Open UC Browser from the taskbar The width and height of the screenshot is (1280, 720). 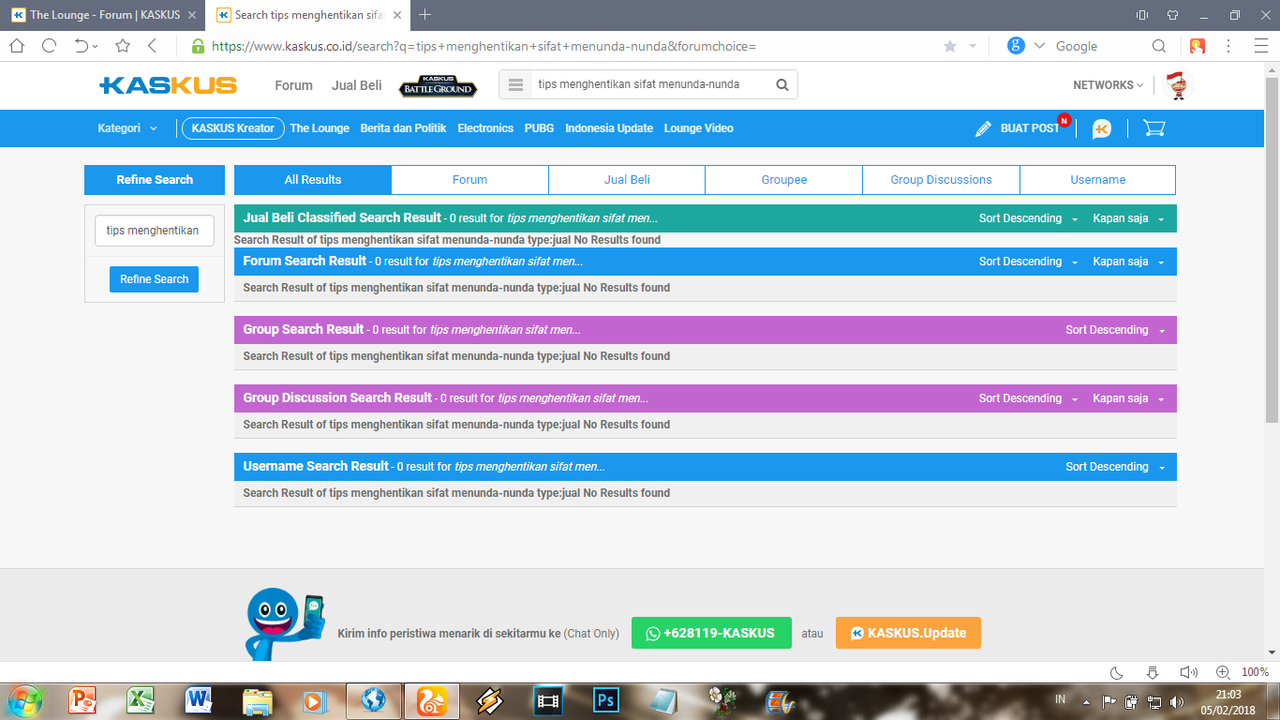pyautogui.click(x=431, y=700)
